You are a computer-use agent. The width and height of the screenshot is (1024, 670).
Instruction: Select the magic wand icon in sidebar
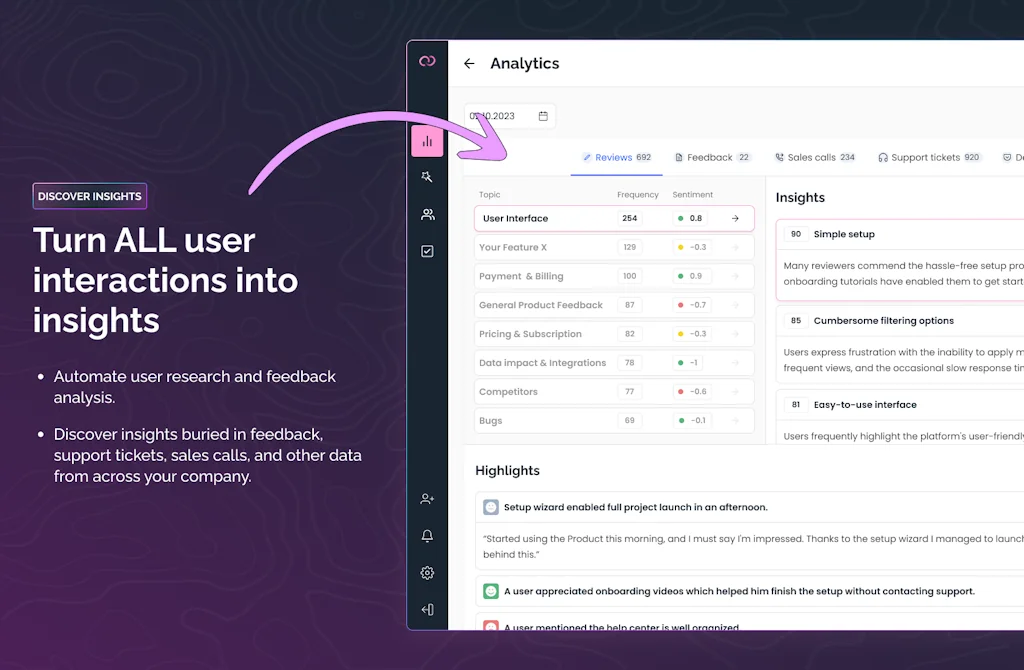click(x=427, y=176)
